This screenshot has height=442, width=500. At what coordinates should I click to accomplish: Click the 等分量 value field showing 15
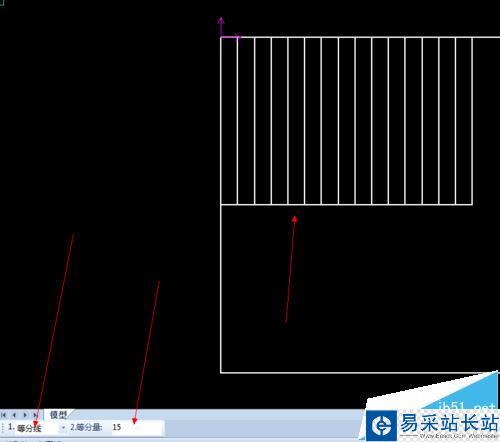(x=137, y=427)
